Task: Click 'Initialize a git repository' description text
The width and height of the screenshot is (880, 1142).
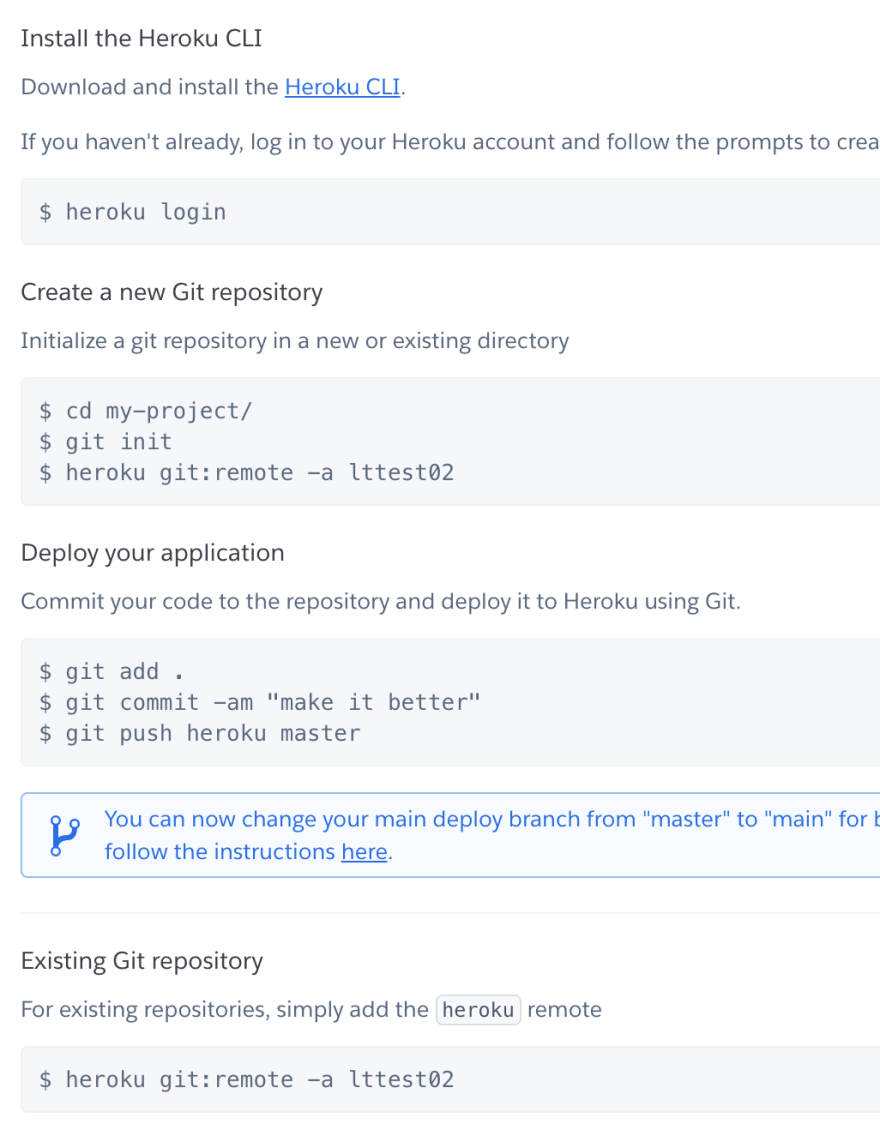Action: click(295, 341)
